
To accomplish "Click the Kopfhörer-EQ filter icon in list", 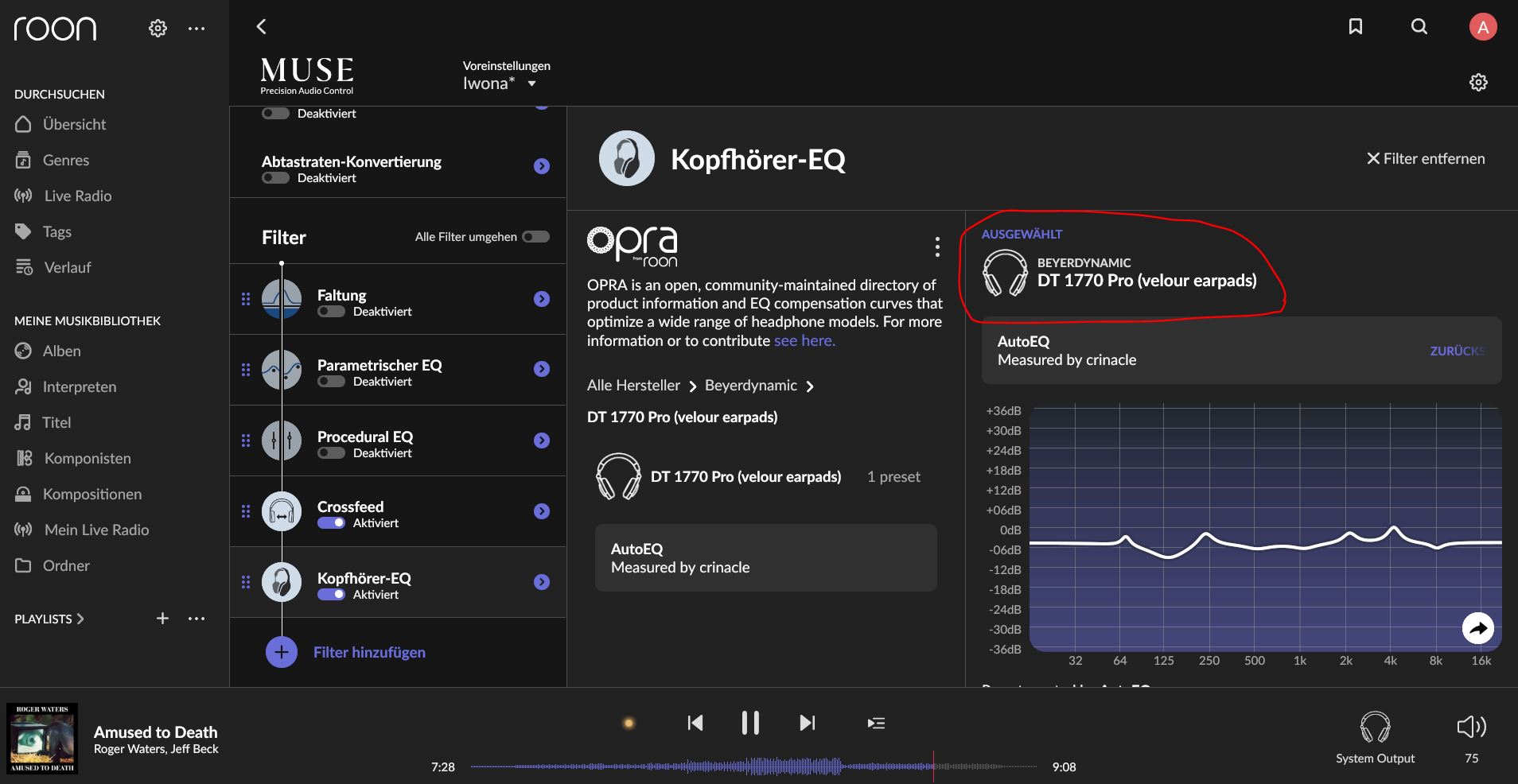I will pos(282,582).
